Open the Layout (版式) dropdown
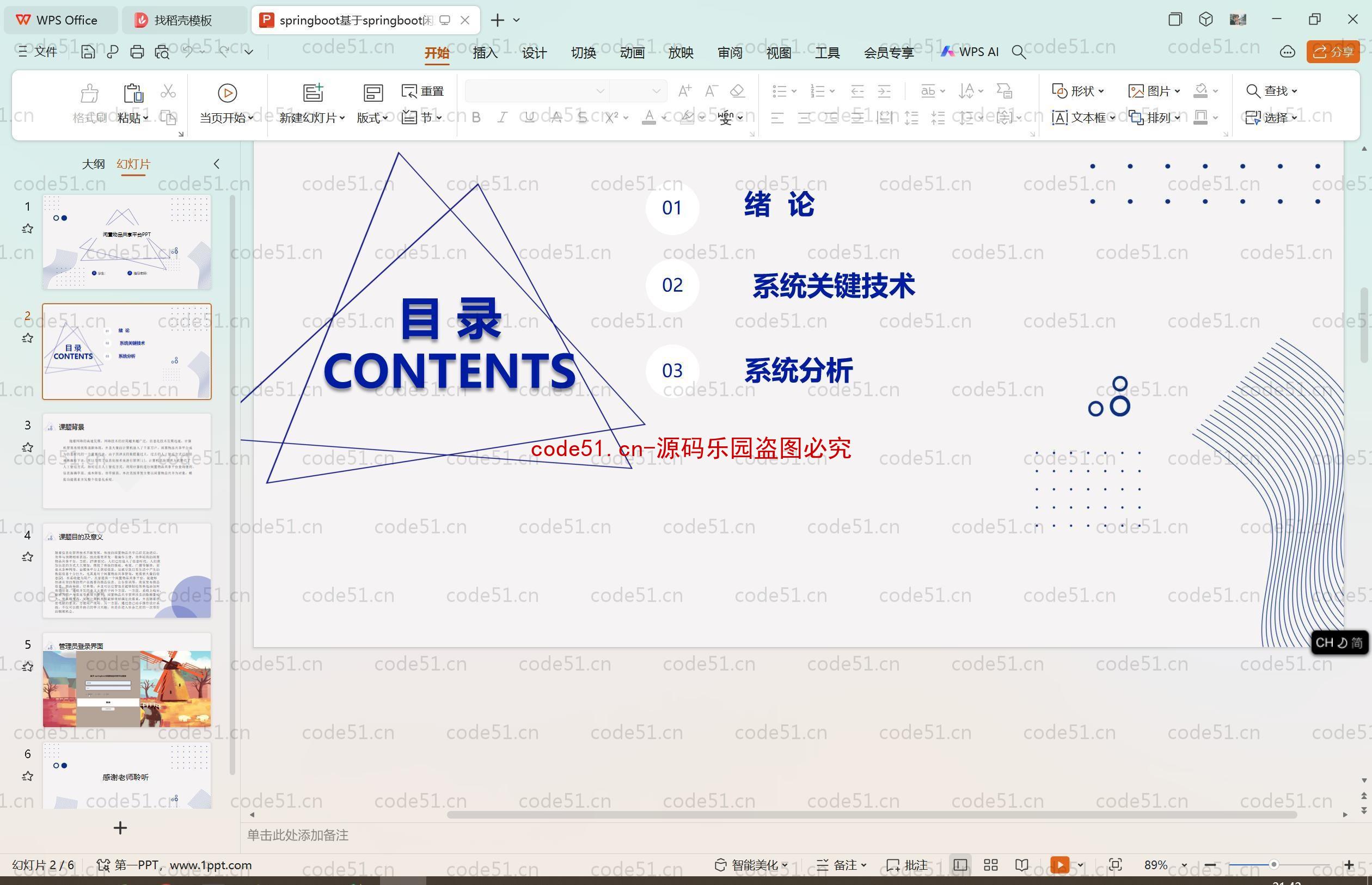The image size is (1372, 885). point(372,118)
